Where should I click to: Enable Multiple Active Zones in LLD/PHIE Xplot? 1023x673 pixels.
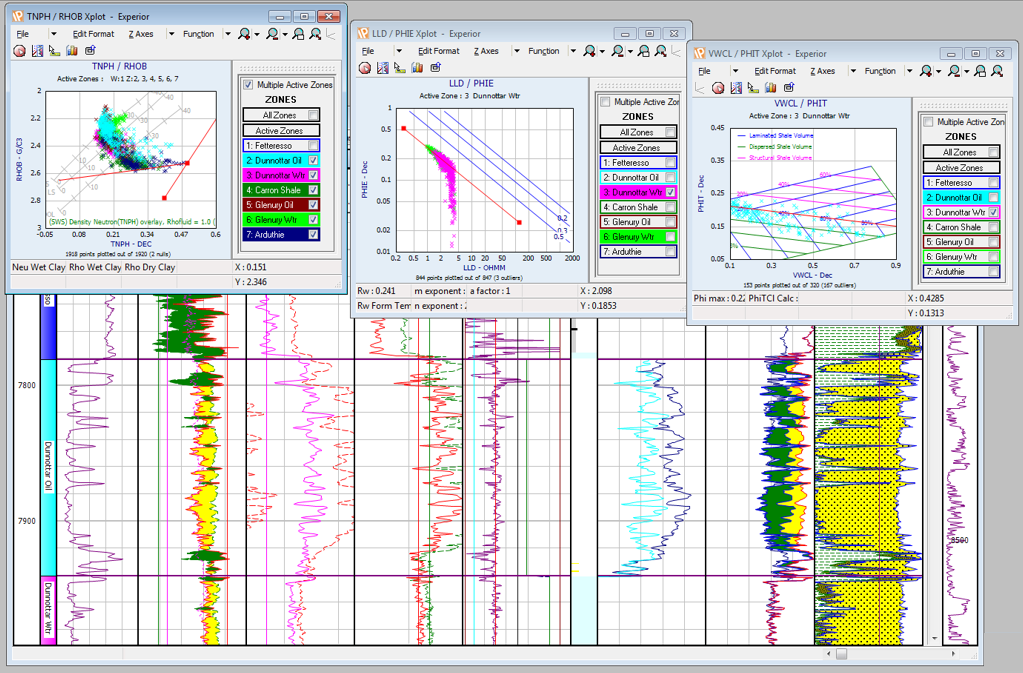point(605,102)
